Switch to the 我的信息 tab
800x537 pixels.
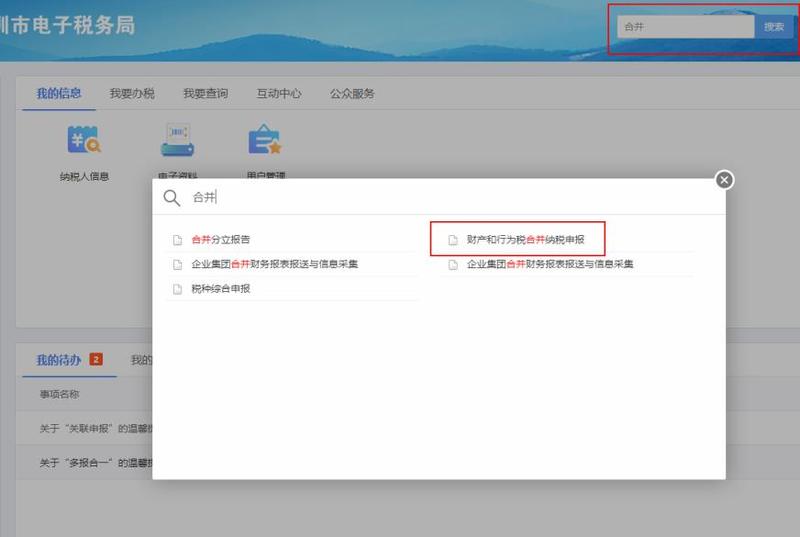point(59,94)
